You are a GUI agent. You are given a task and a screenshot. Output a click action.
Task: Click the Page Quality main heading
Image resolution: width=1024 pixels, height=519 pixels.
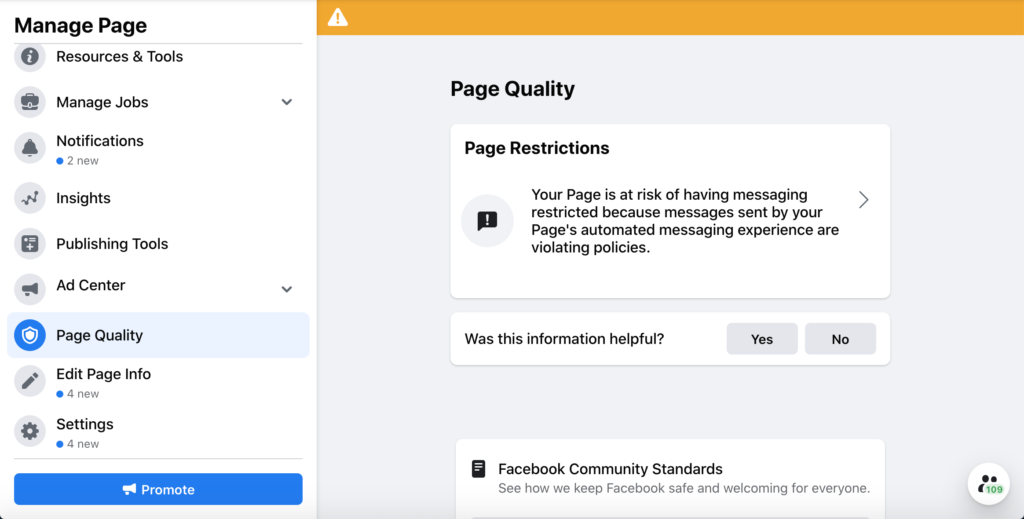tap(513, 89)
